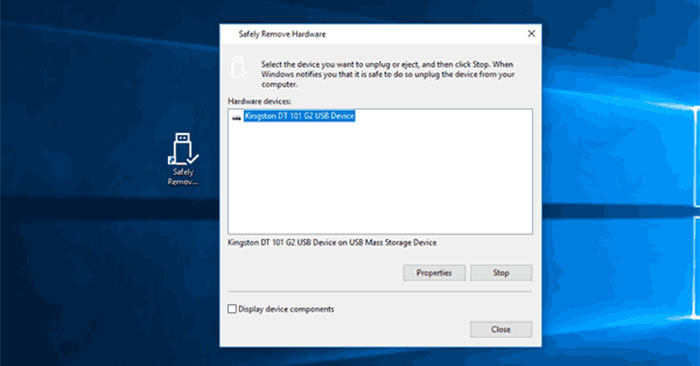
Task: Click the 'Hardware devices:' label
Action: point(259,101)
